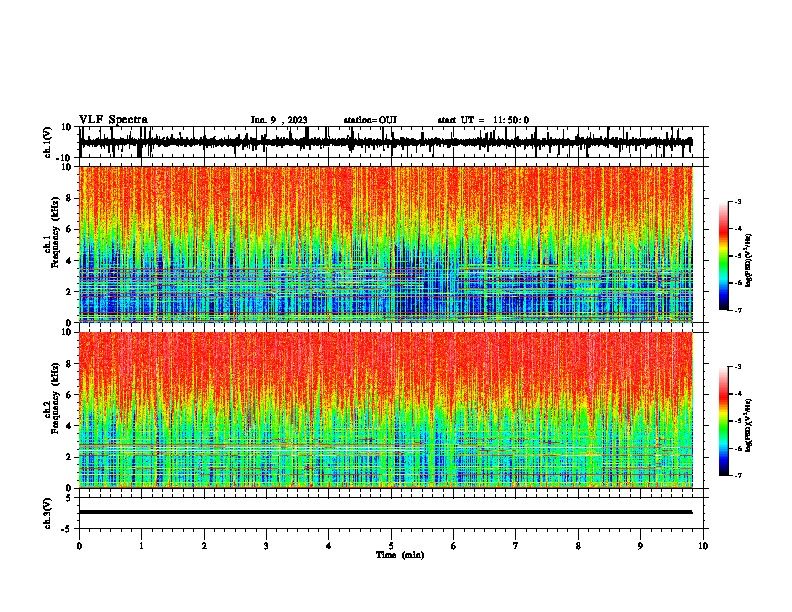792x612 pixels.
Task: Click time axis tick label "6"
Action: (x=454, y=546)
